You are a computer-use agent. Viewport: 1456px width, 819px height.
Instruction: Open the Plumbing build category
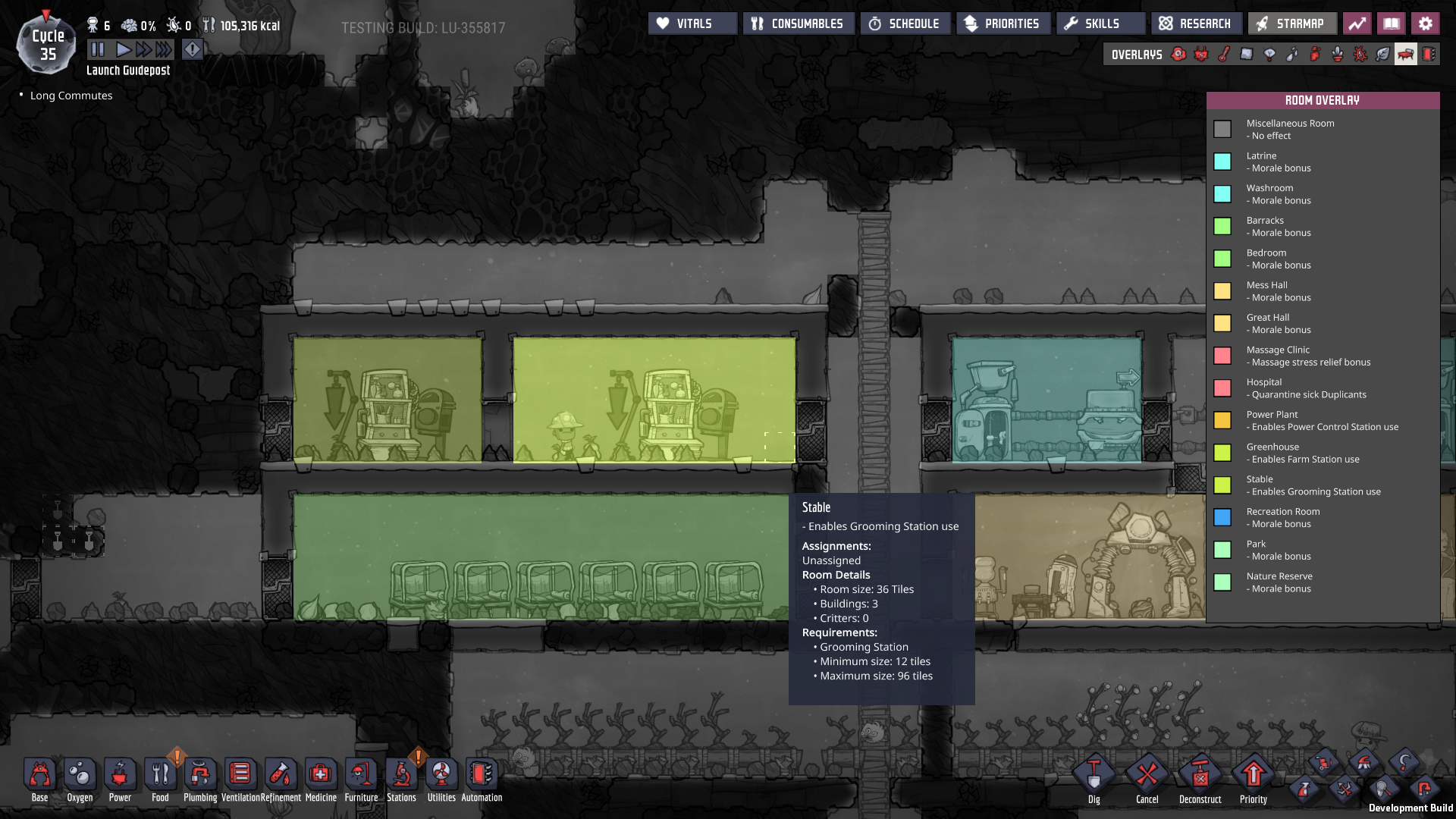point(200,775)
